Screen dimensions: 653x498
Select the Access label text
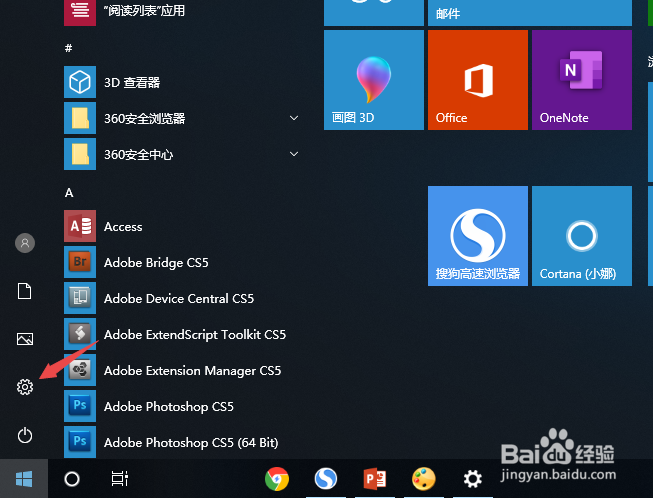click(x=123, y=227)
